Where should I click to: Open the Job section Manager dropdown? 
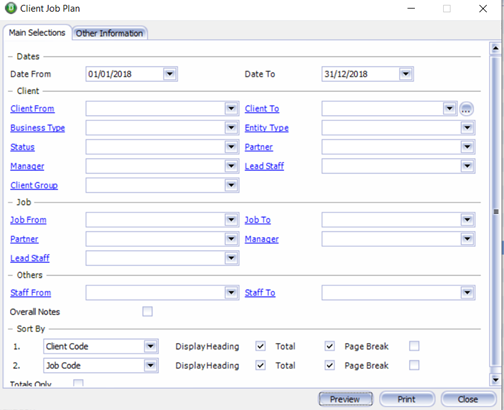click(467, 239)
